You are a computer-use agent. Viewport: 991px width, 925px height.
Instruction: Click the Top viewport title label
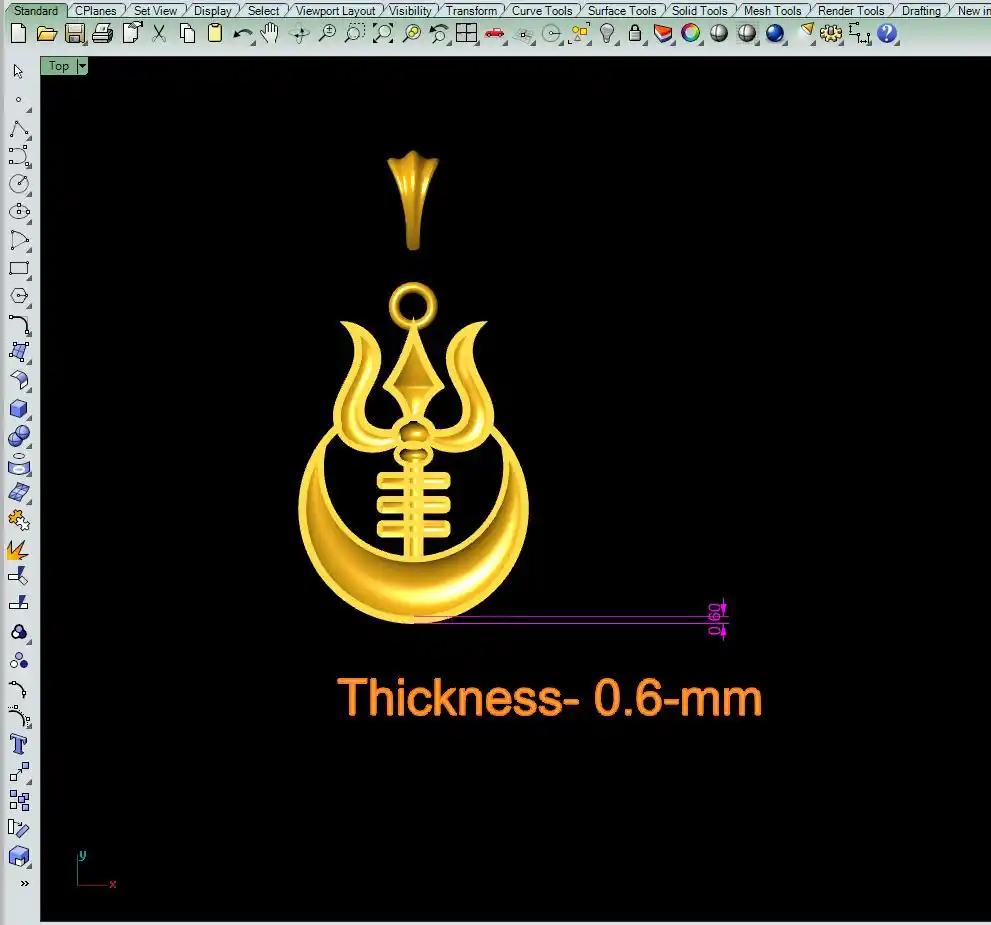59,66
